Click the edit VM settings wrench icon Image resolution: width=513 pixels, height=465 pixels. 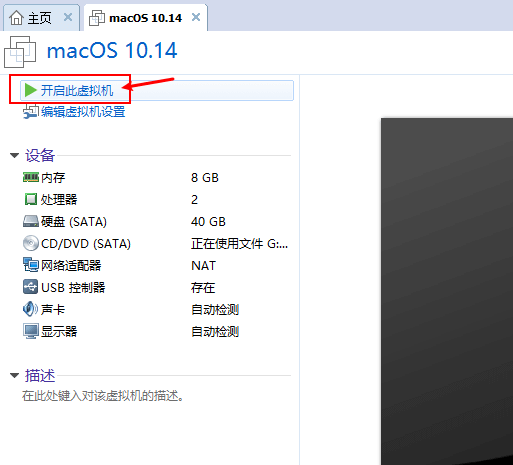click(x=31, y=112)
